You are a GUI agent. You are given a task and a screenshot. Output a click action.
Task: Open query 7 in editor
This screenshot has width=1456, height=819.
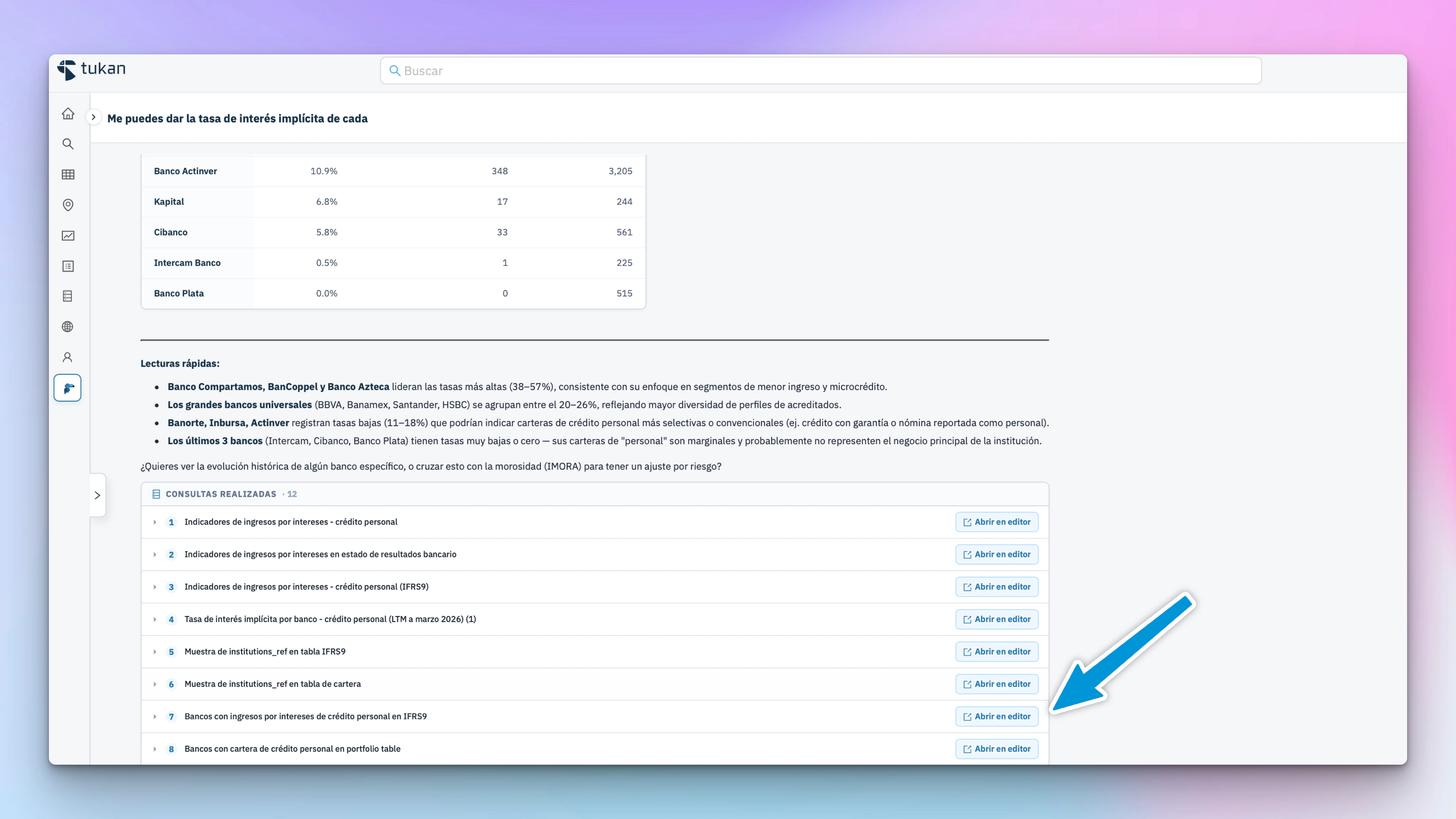click(x=997, y=717)
